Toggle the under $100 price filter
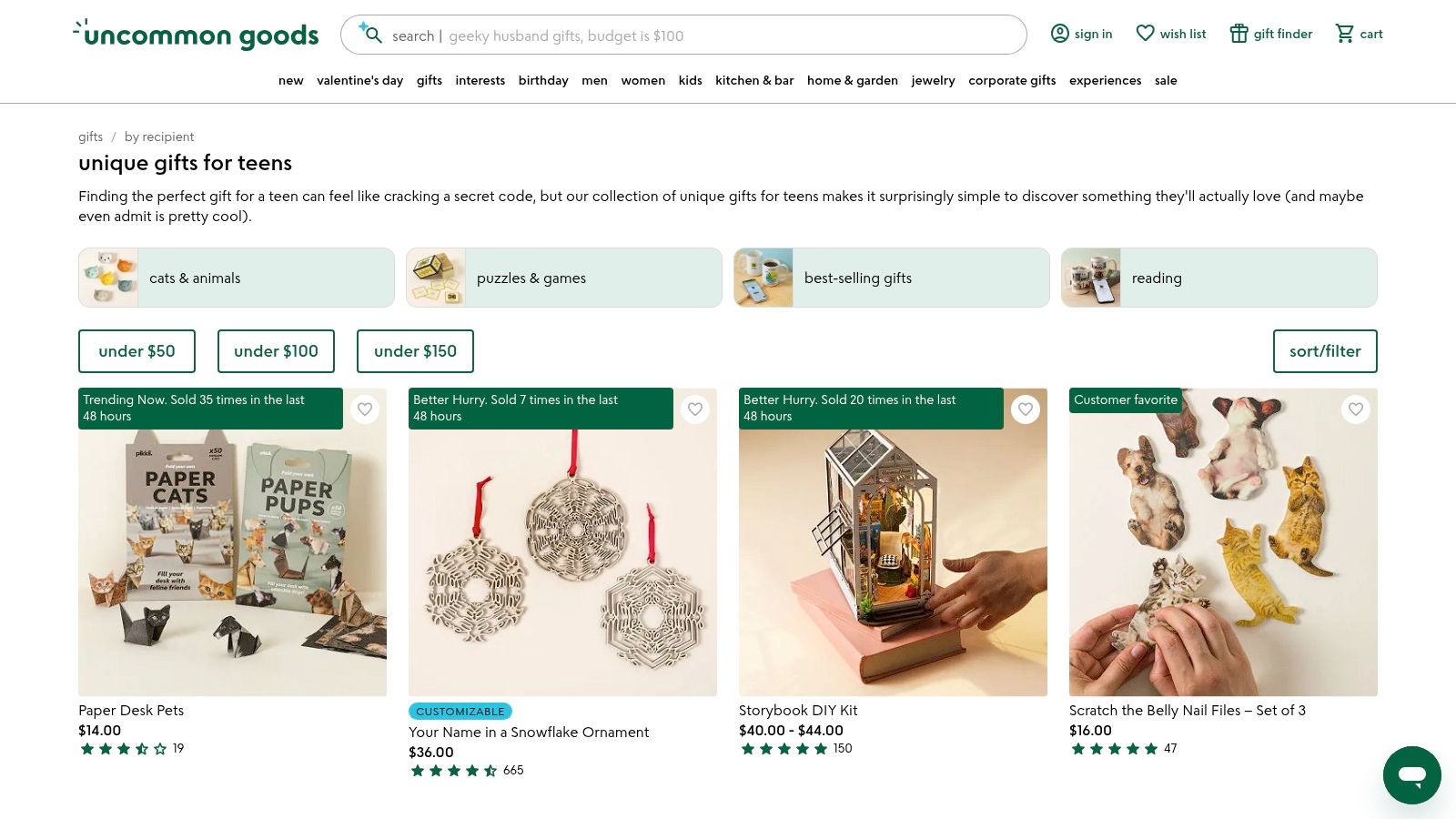Screen dimensions: 1456x819 276,351
